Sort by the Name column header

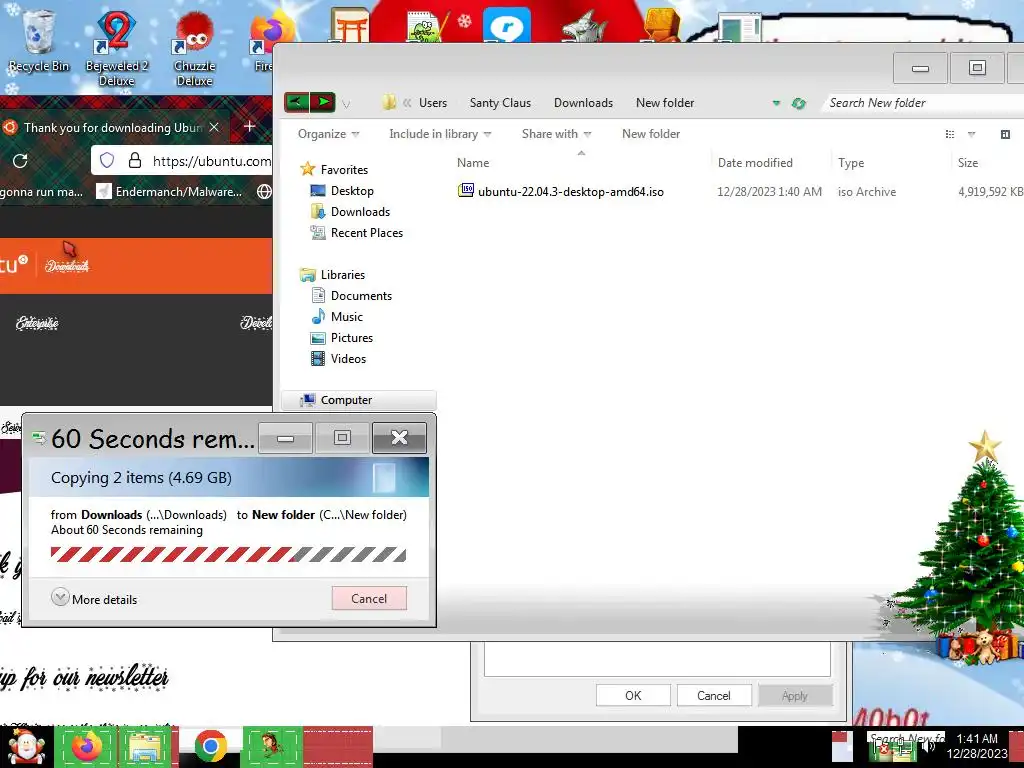click(x=473, y=163)
